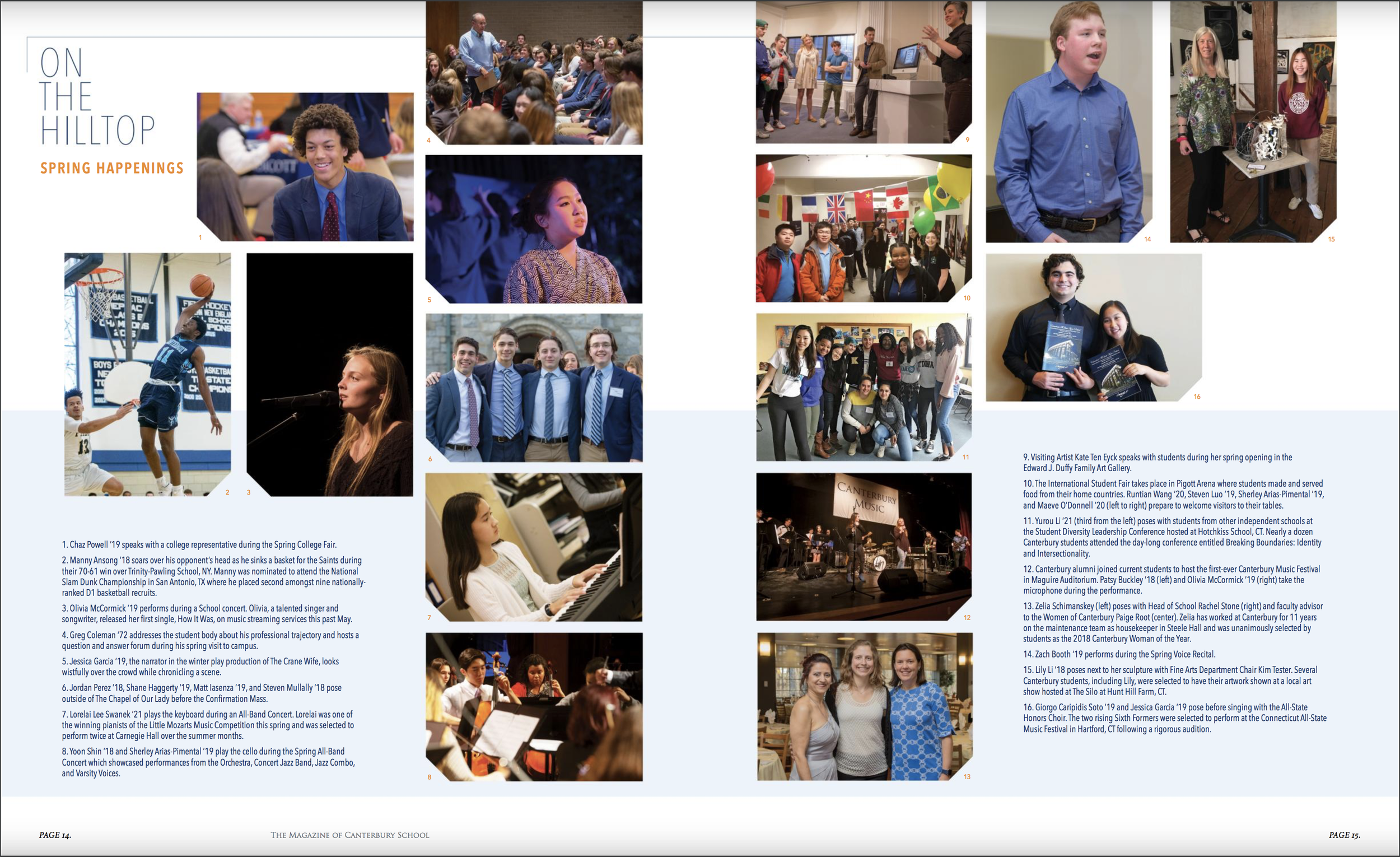Viewport: 1400px width, 857px height.
Task: Click caption 4 about Greg Coleman '72
Action: click(210, 640)
